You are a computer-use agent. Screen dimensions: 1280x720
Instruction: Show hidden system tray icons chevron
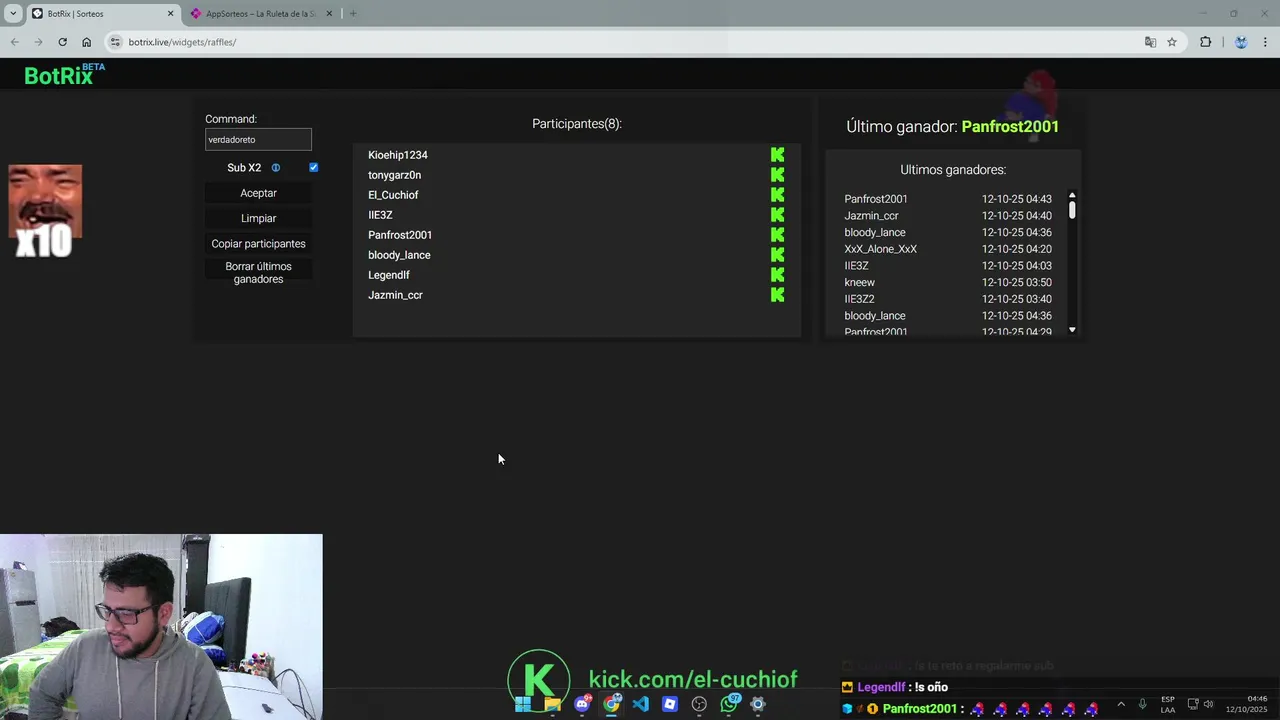click(x=1120, y=704)
